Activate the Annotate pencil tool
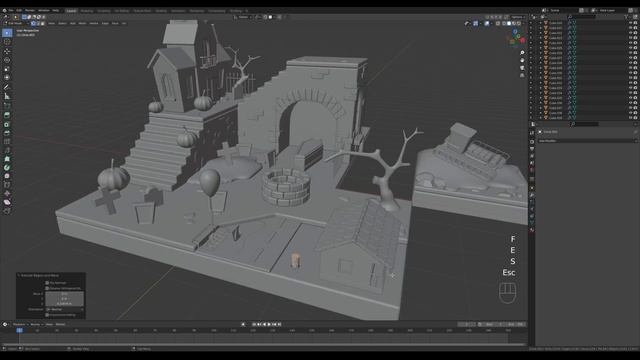The height and width of the screenshot is (360, 640). [7, 87]
